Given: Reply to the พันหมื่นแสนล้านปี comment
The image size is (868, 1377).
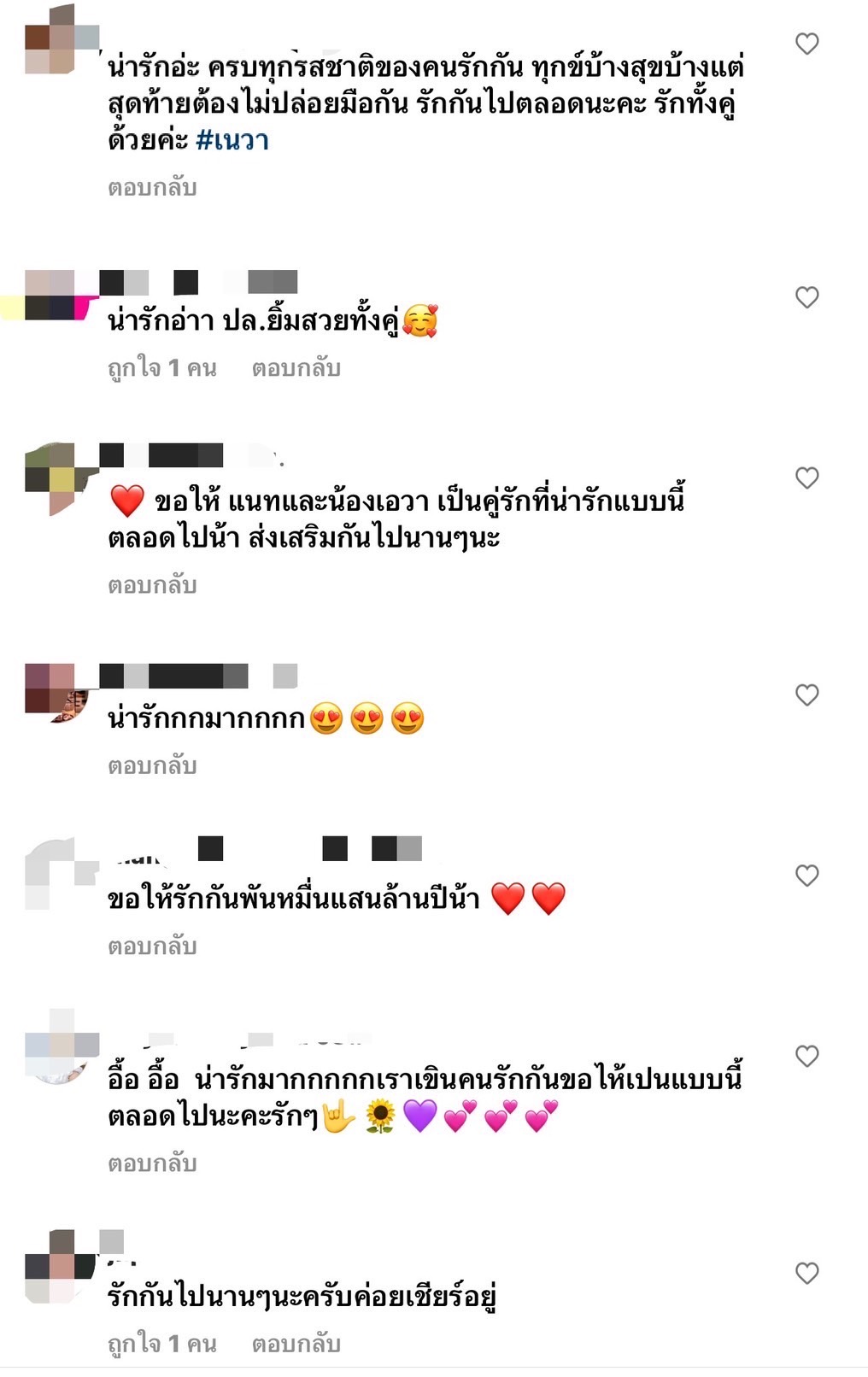Looking at the screenshot, I should click(152, 946).
